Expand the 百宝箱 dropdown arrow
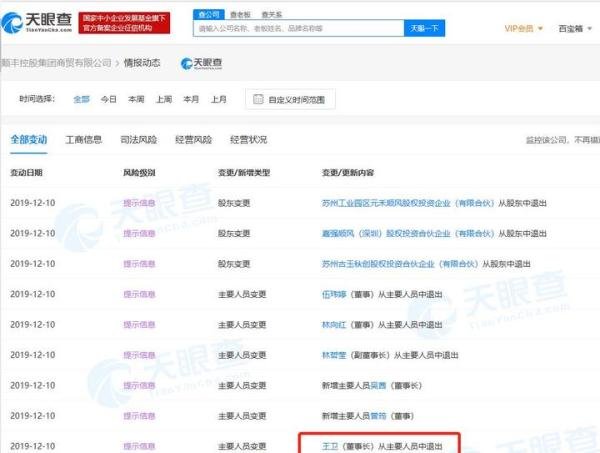The image size is (600, 453). pos(589,28)
